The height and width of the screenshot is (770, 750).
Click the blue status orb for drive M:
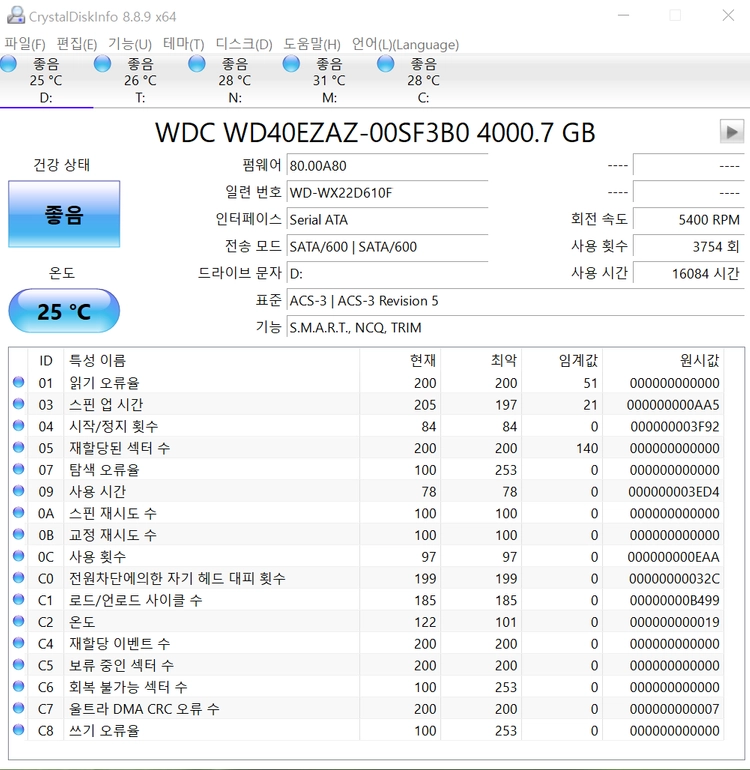coord(291,64)
